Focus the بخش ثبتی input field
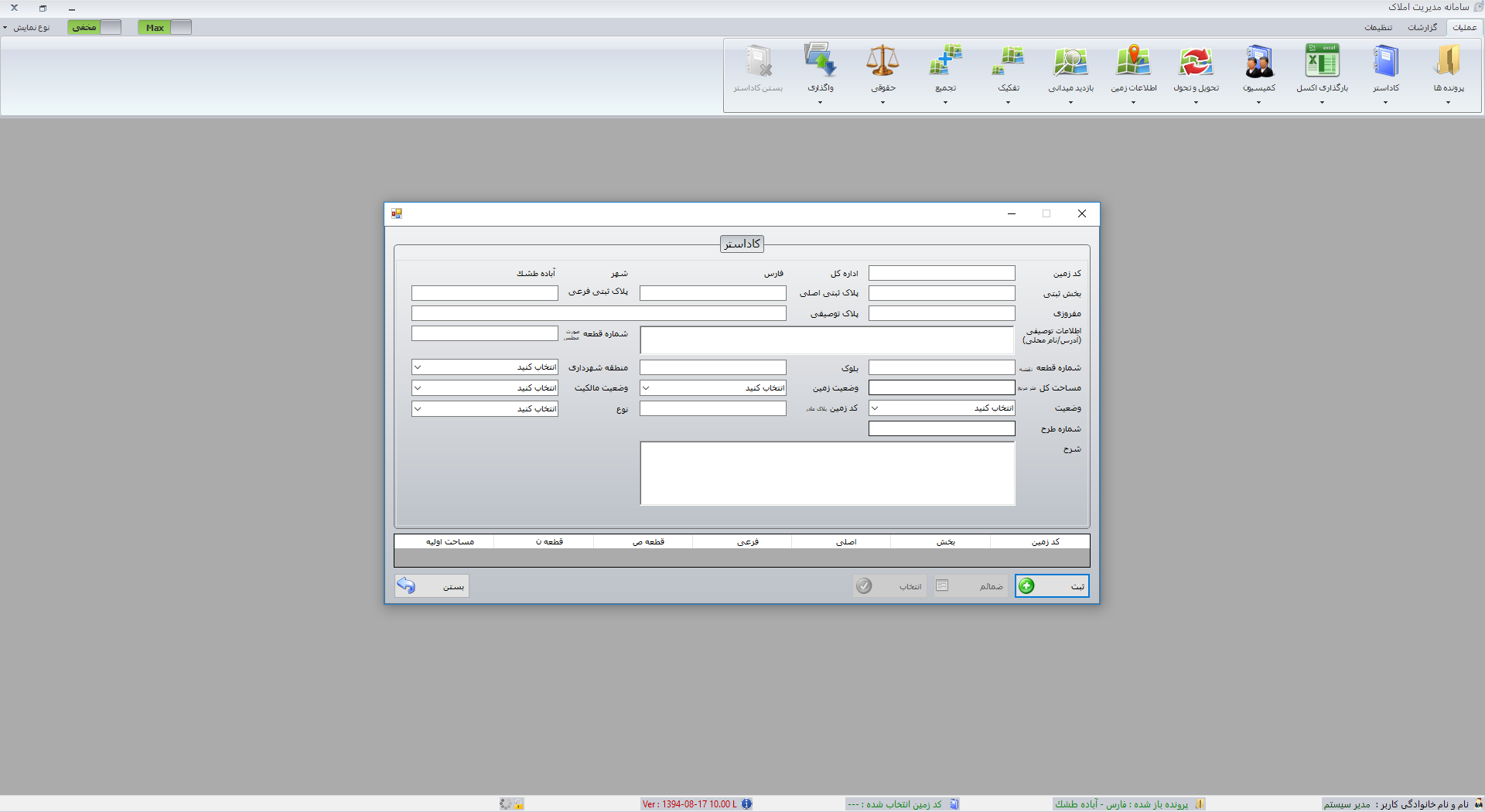Image resolution: width=1485 pixels, height=812 pixels. coord(942,293)
